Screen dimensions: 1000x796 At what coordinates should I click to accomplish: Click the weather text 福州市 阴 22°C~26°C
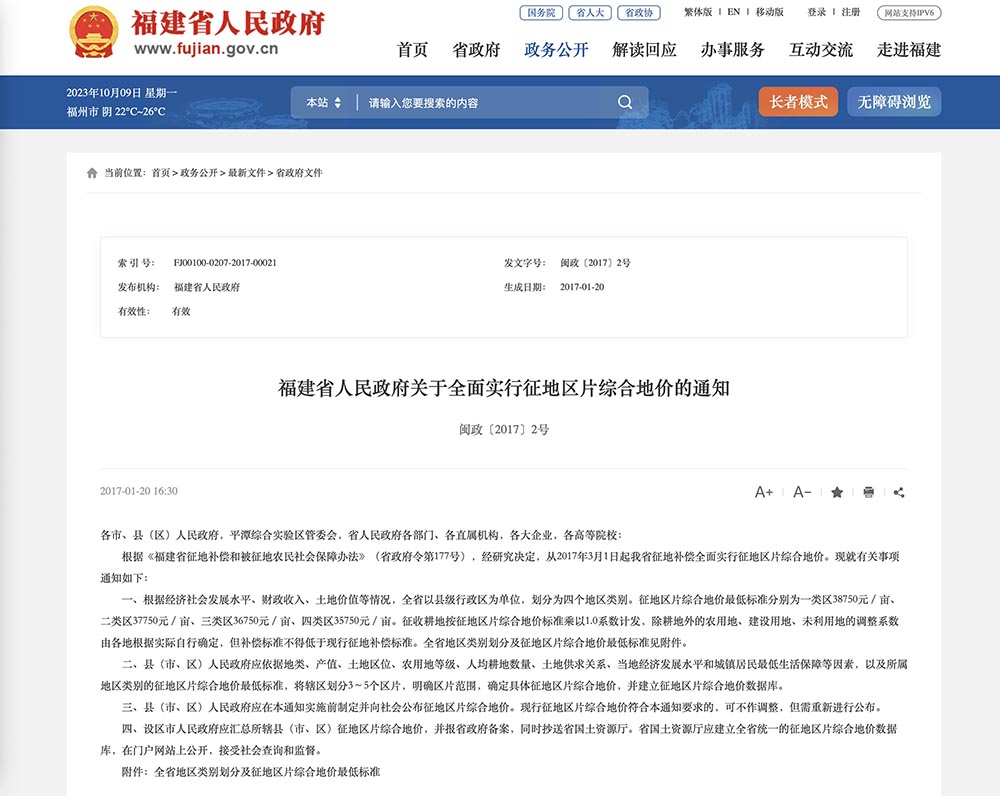(116, 112)
